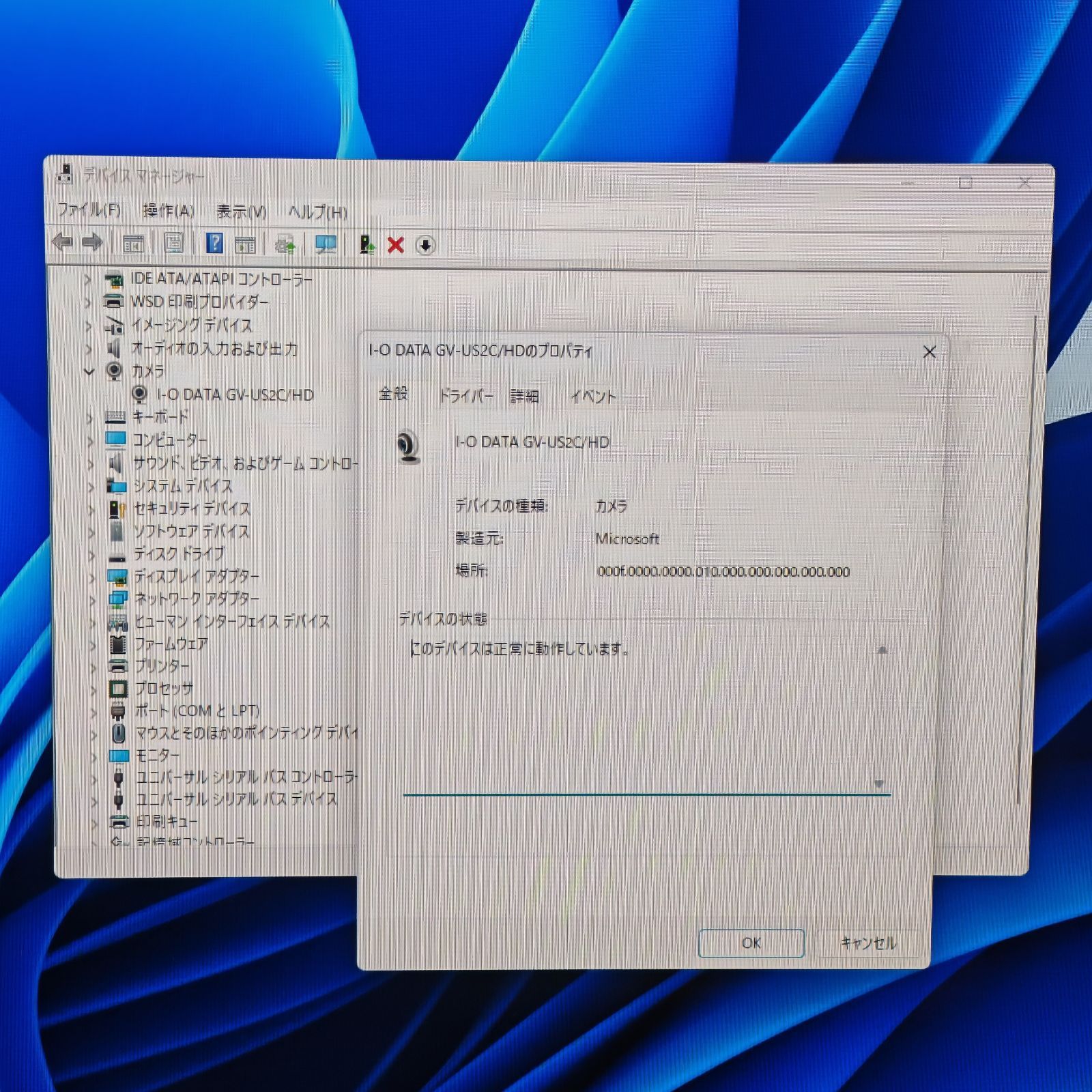The image size is (1092, 1092).
Task: Click the location value 000f.0000.0000.010...
Action: tap(723, 572)
